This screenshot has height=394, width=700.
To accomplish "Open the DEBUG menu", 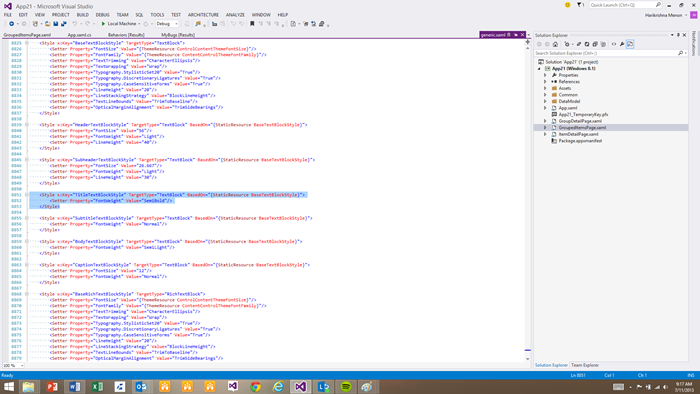I will [102, 15].
